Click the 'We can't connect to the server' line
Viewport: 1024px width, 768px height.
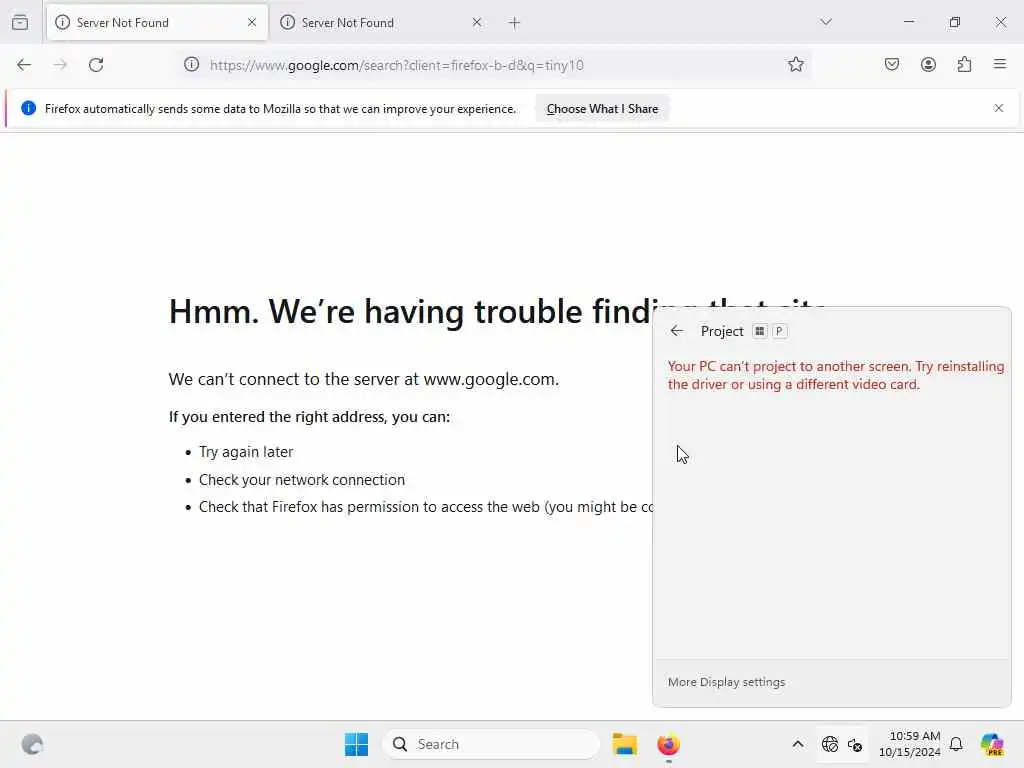coord(364,379)
